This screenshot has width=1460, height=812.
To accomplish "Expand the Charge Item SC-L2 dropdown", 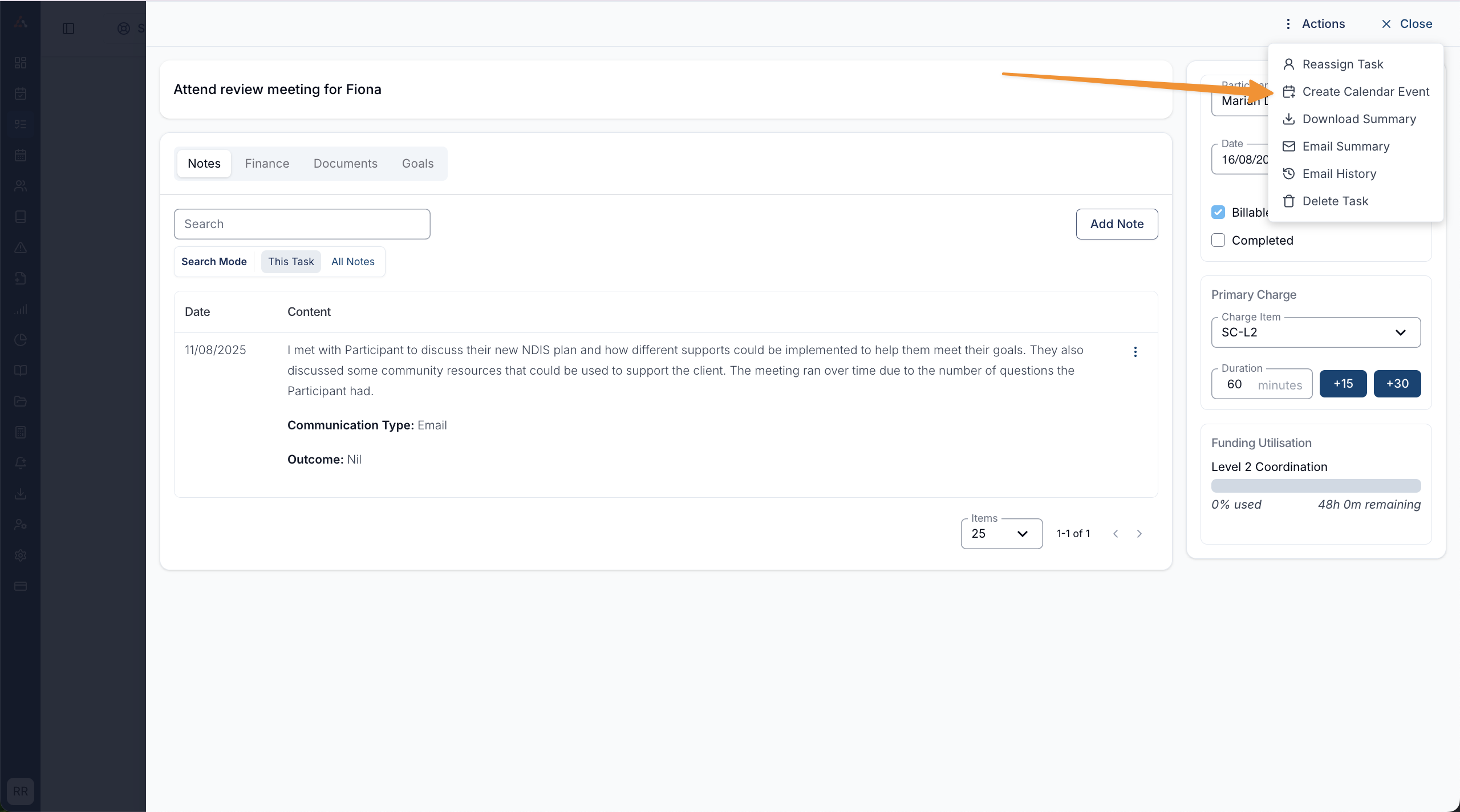I will point(1315,332).
